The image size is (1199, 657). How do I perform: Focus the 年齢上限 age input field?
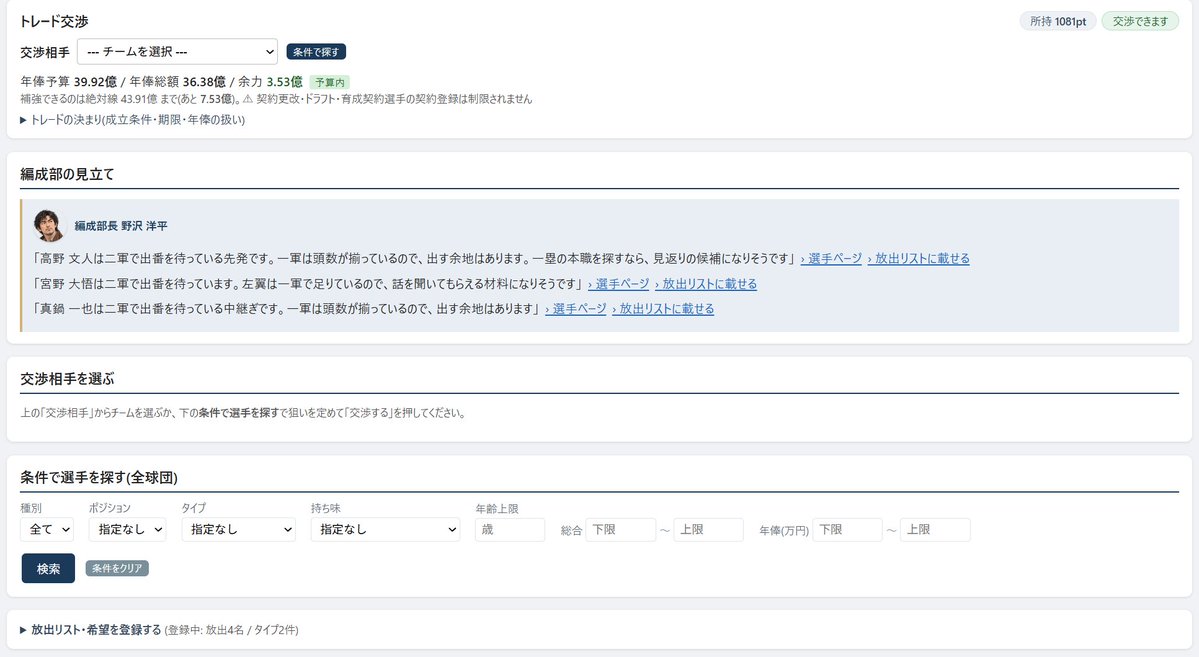(510, 529)
